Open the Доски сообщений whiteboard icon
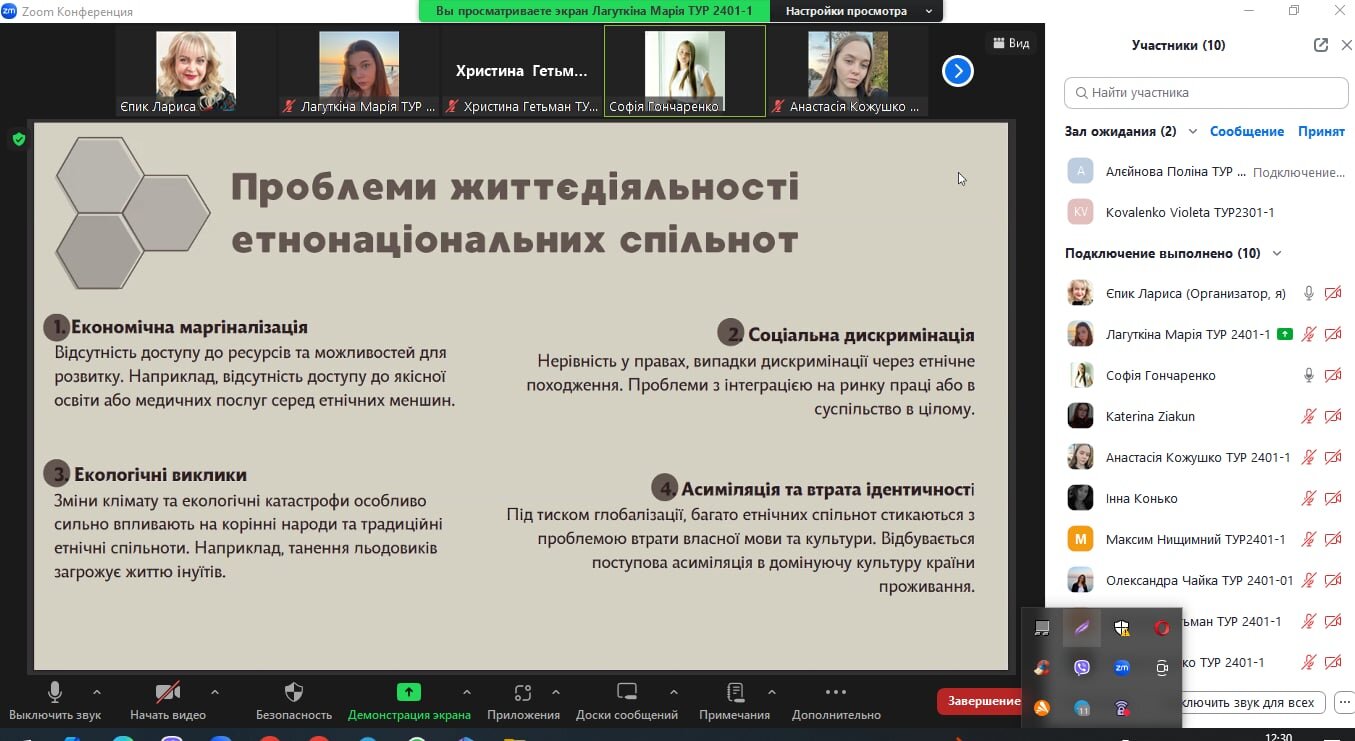 pyautogui.click(x=627, y=692)
